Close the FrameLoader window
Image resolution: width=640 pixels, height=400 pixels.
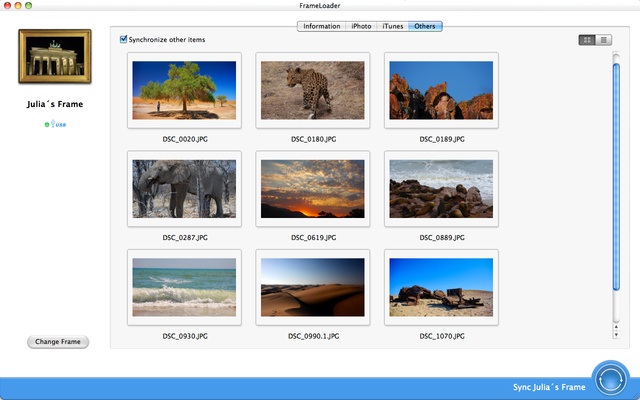coord(7,5)
